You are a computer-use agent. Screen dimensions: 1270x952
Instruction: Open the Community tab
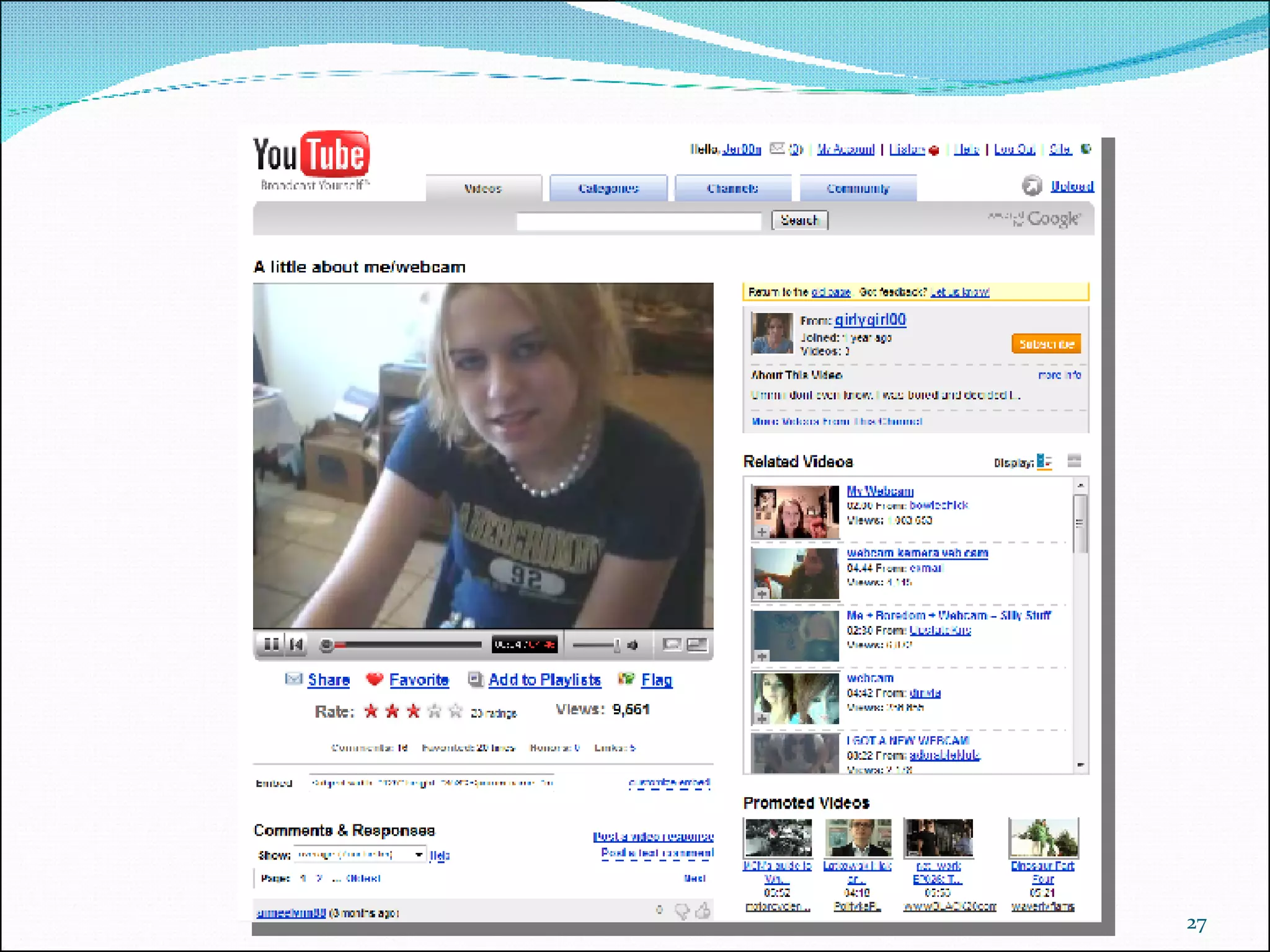858,188
